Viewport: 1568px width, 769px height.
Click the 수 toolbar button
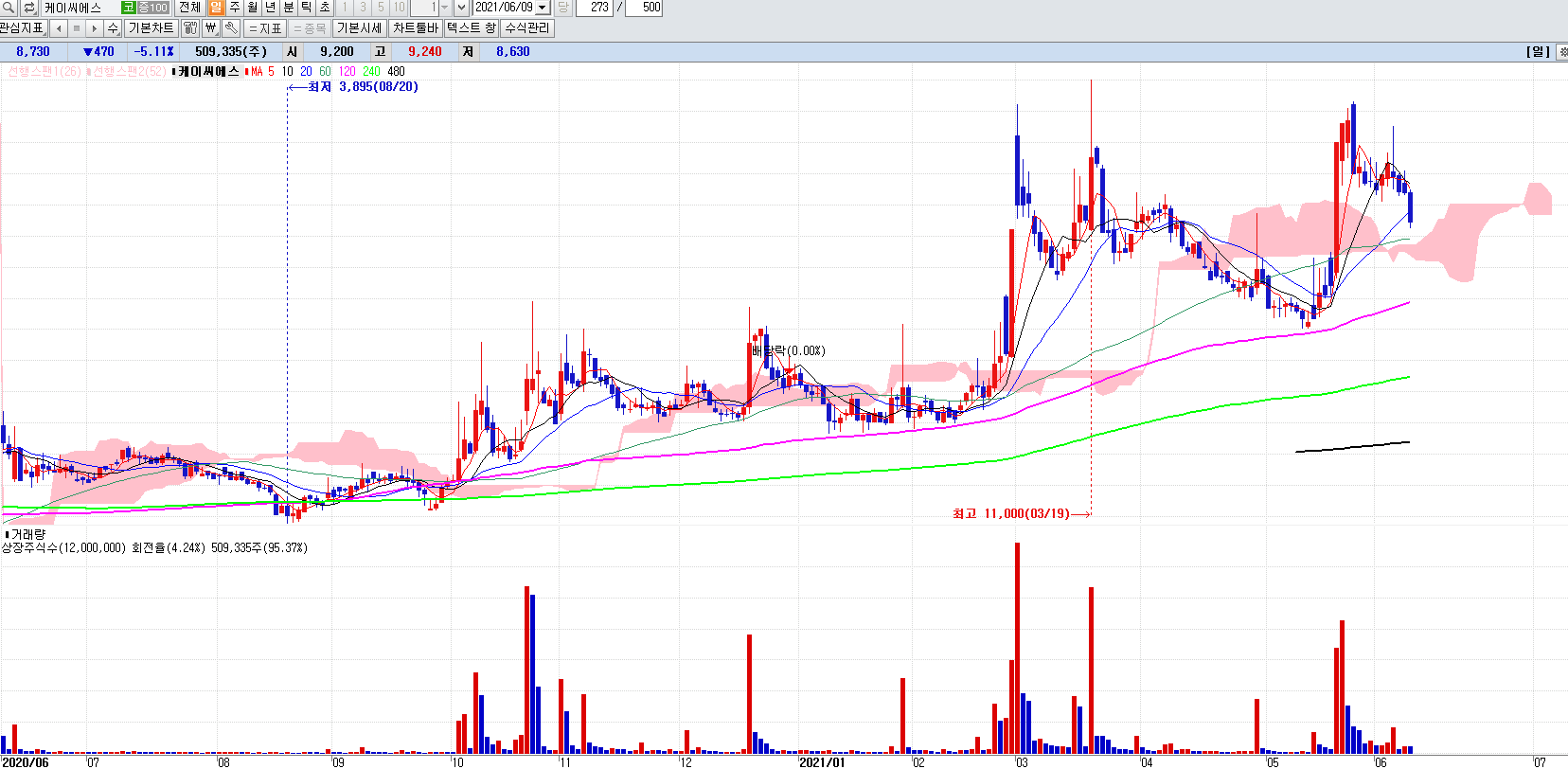click(114, 28)
